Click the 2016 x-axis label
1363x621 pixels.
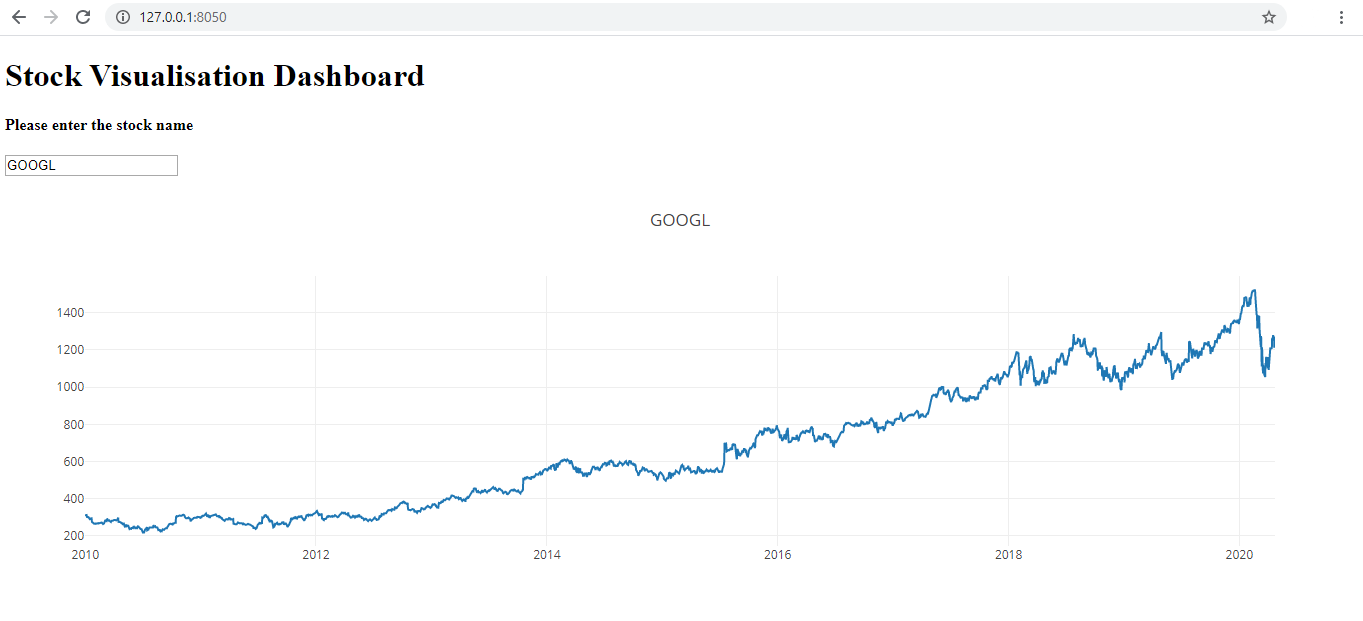[x=777, y=554]
